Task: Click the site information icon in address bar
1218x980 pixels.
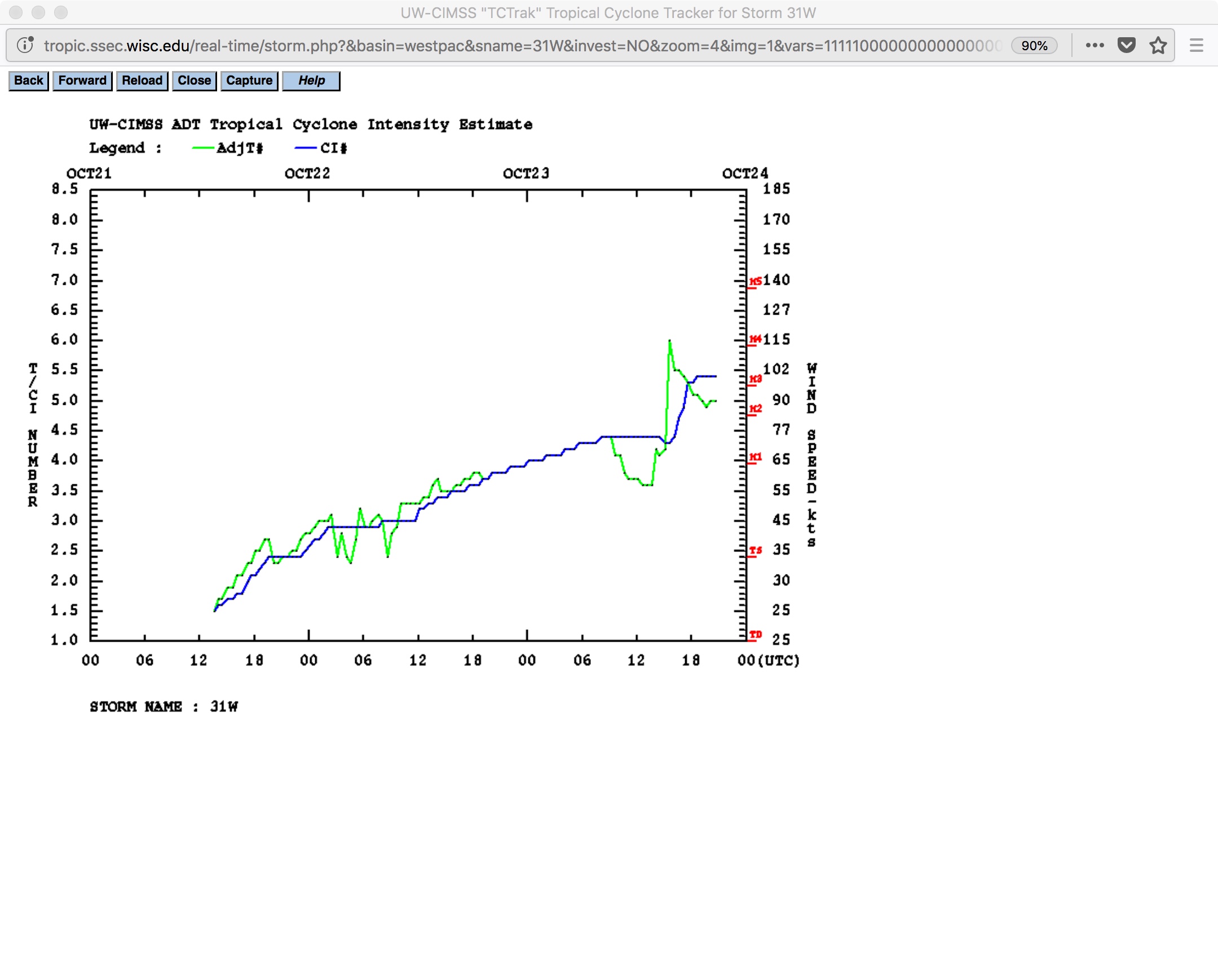Action: pyautogui.click(x=25, y=45)
